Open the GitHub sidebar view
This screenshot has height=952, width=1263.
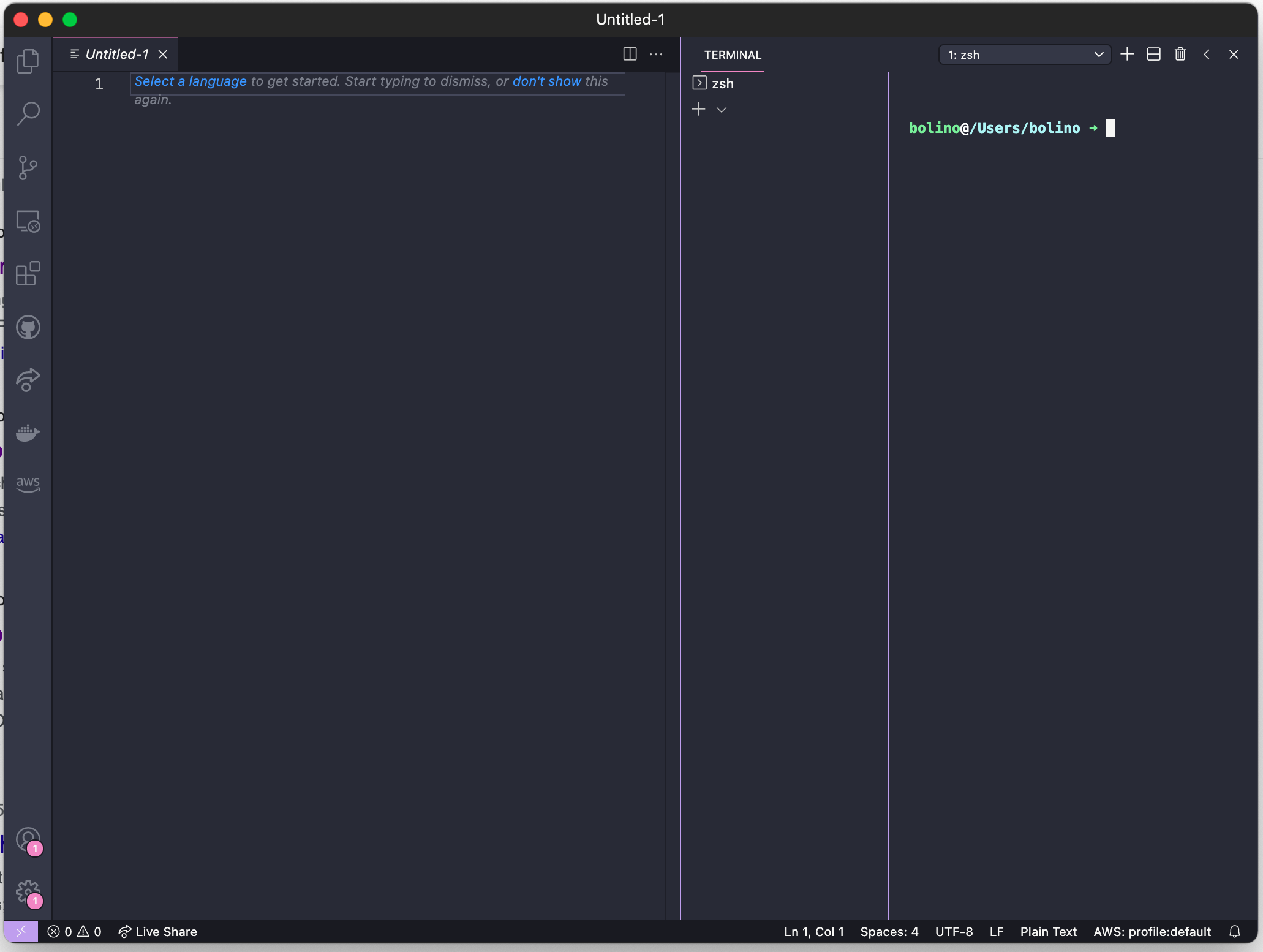pyautogui.click(x=28, y=327)
